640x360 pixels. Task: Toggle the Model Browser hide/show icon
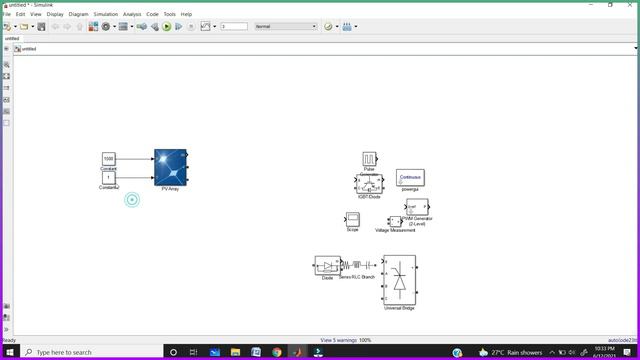7,49
